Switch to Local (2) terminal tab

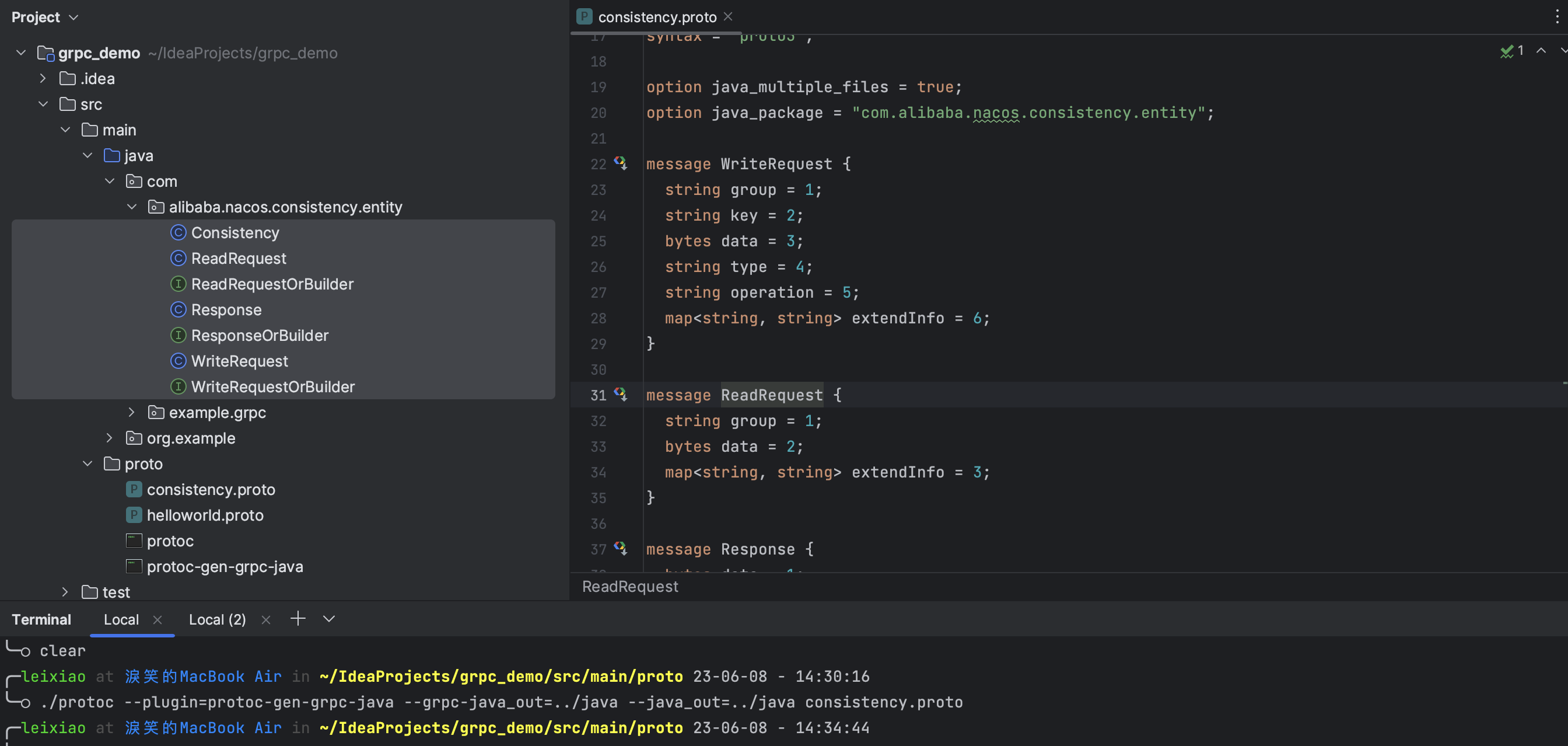216,619
